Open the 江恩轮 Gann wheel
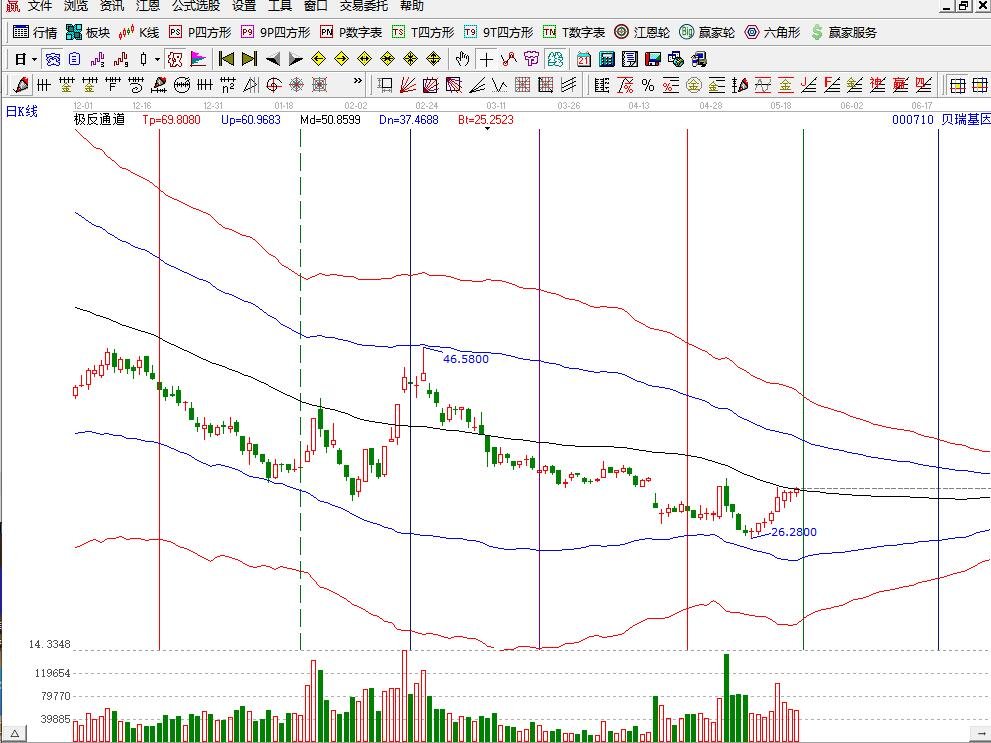This screenshot has width=991, height=743. pyautogui.click(x=642, y=32)
